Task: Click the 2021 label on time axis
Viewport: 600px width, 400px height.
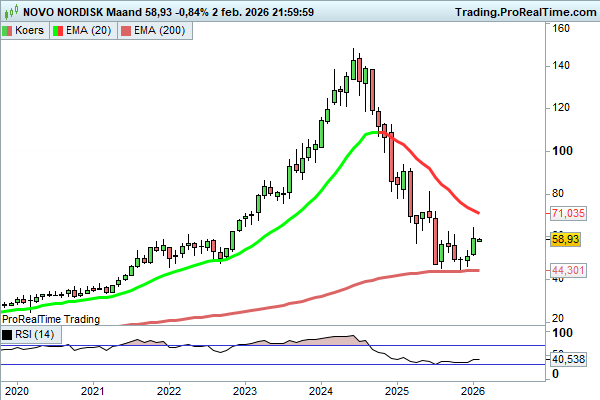Action: tap(93, 391)
